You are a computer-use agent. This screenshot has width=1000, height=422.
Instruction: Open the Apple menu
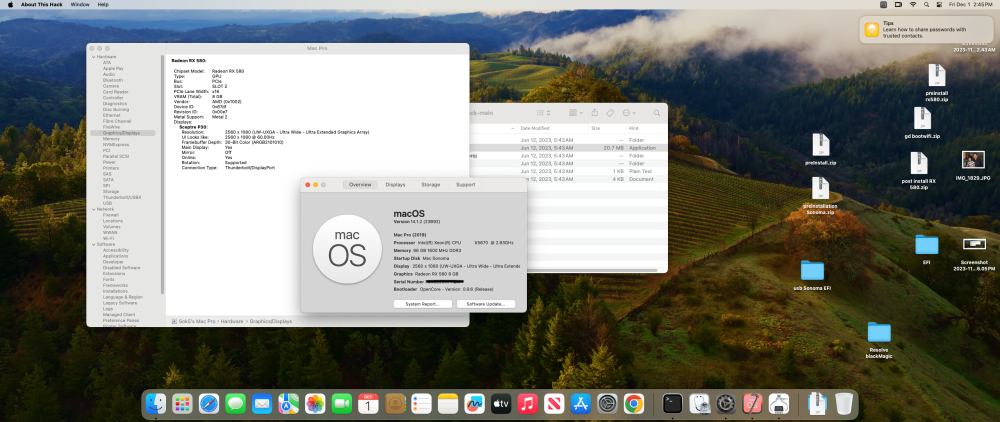click(10, 4)
